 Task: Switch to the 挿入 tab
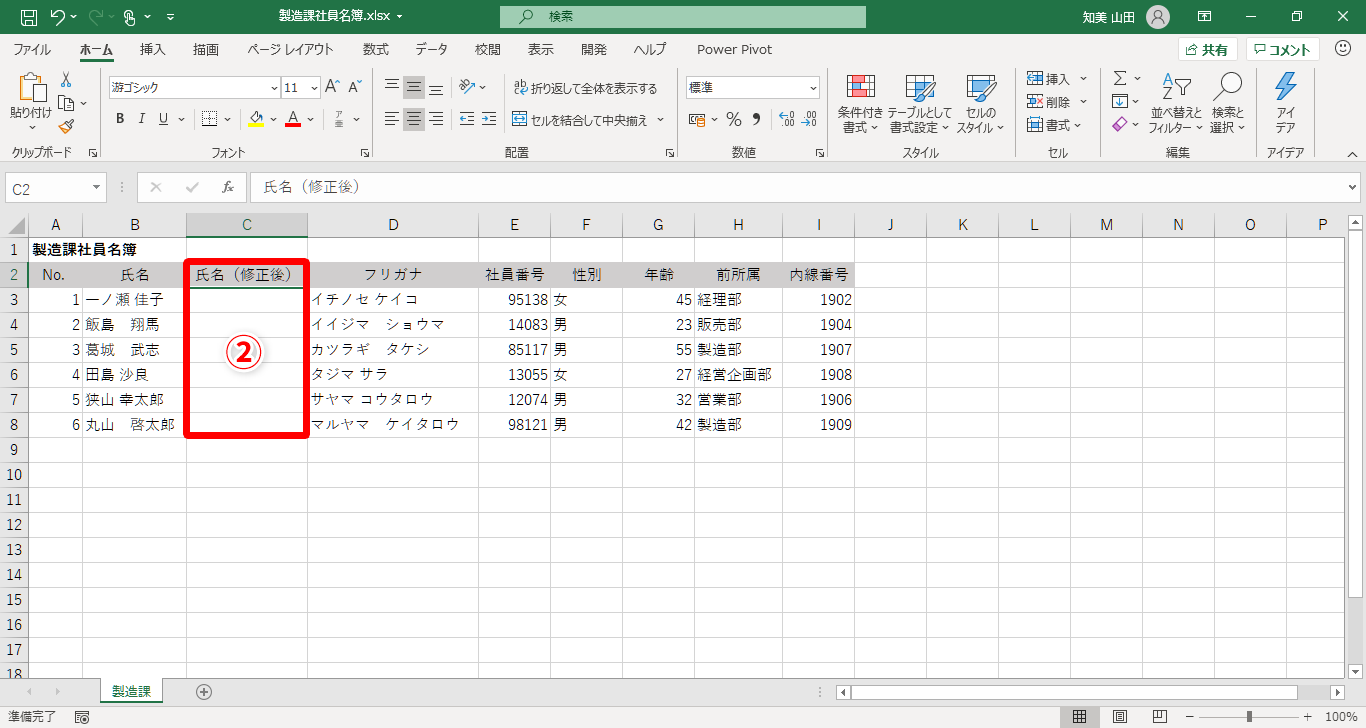[153, 49]
